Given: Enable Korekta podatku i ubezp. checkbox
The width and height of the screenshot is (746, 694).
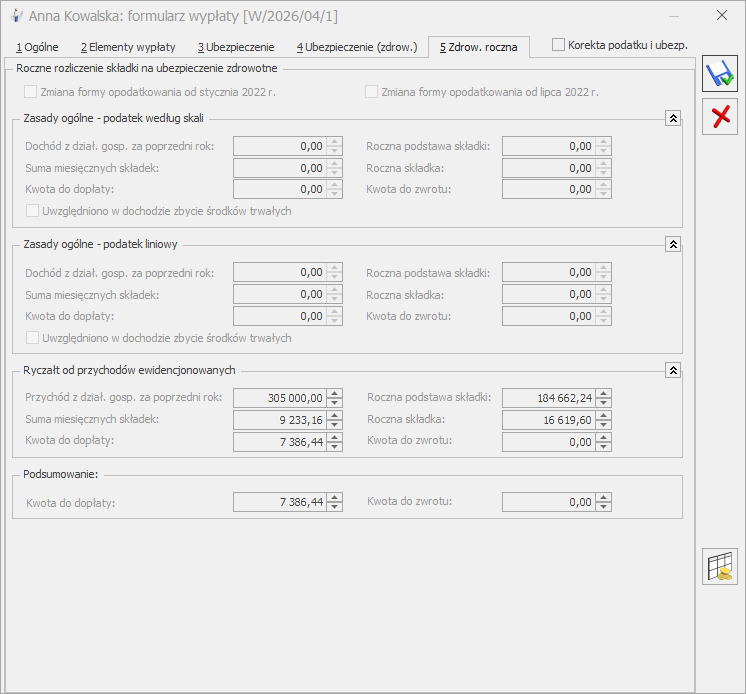Looking at the screenshot, I should point(559,45).
